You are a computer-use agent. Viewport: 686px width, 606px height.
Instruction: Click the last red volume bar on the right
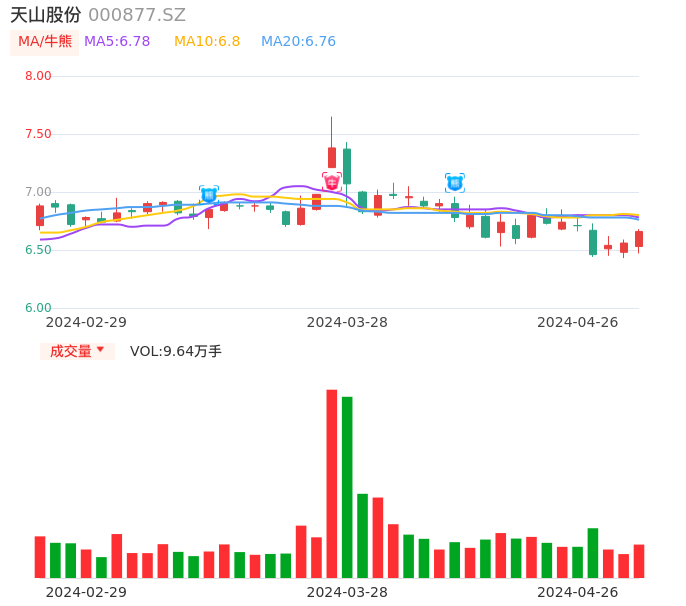[x=639, y=561]
